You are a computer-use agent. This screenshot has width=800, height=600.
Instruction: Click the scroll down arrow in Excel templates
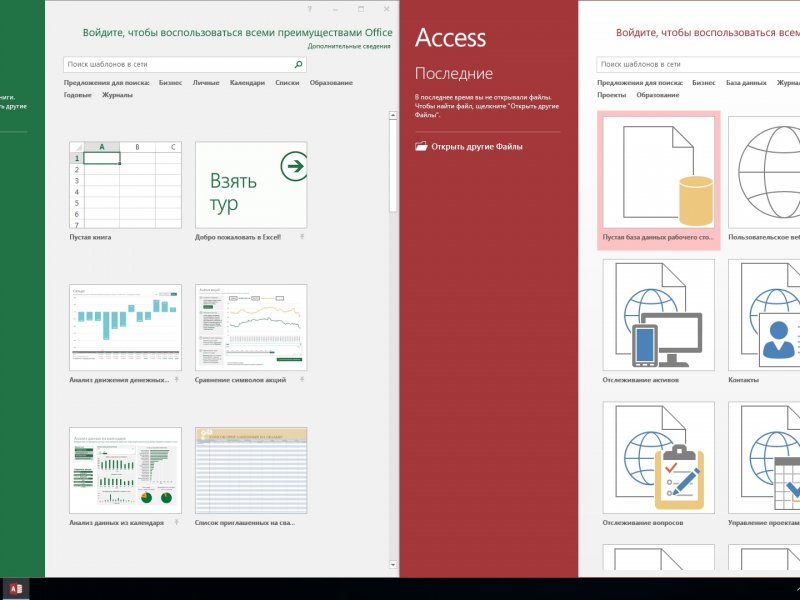point(392,564)
